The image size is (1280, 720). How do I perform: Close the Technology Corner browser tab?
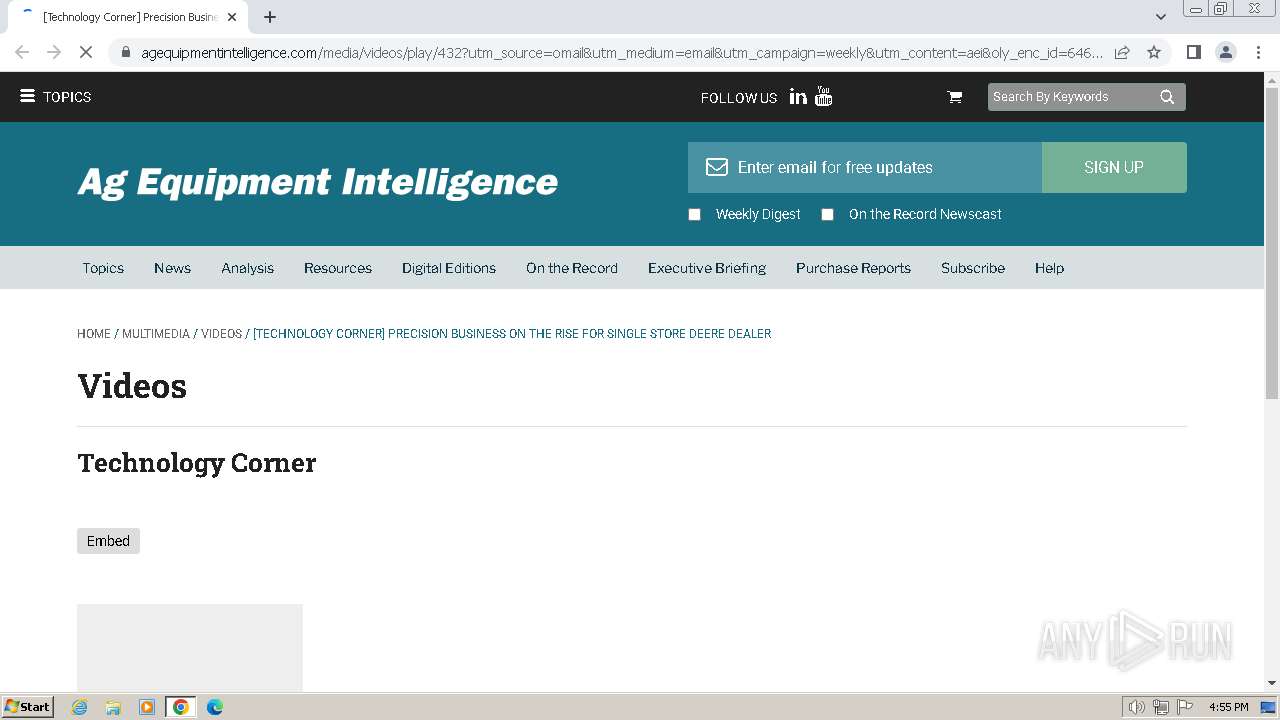coord(232,17)
